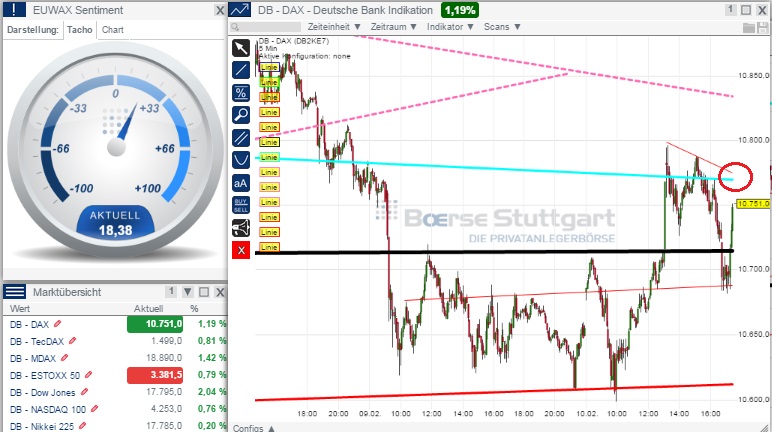
Task: Click the floppy disk save icon
Action: pos(762,27)
